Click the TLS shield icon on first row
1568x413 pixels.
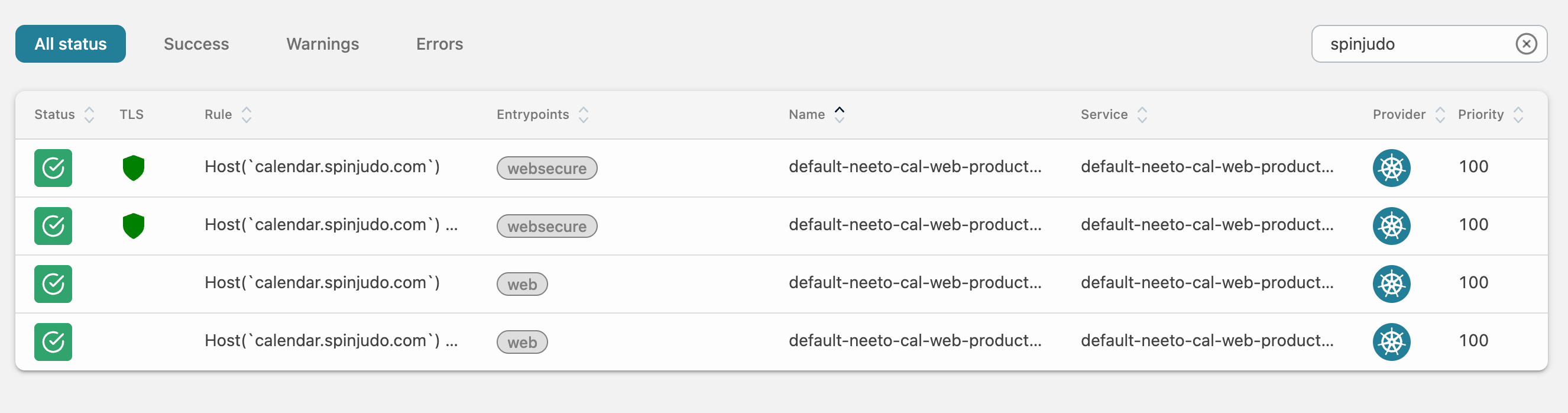pyautogui.click(x=133, y=168)
